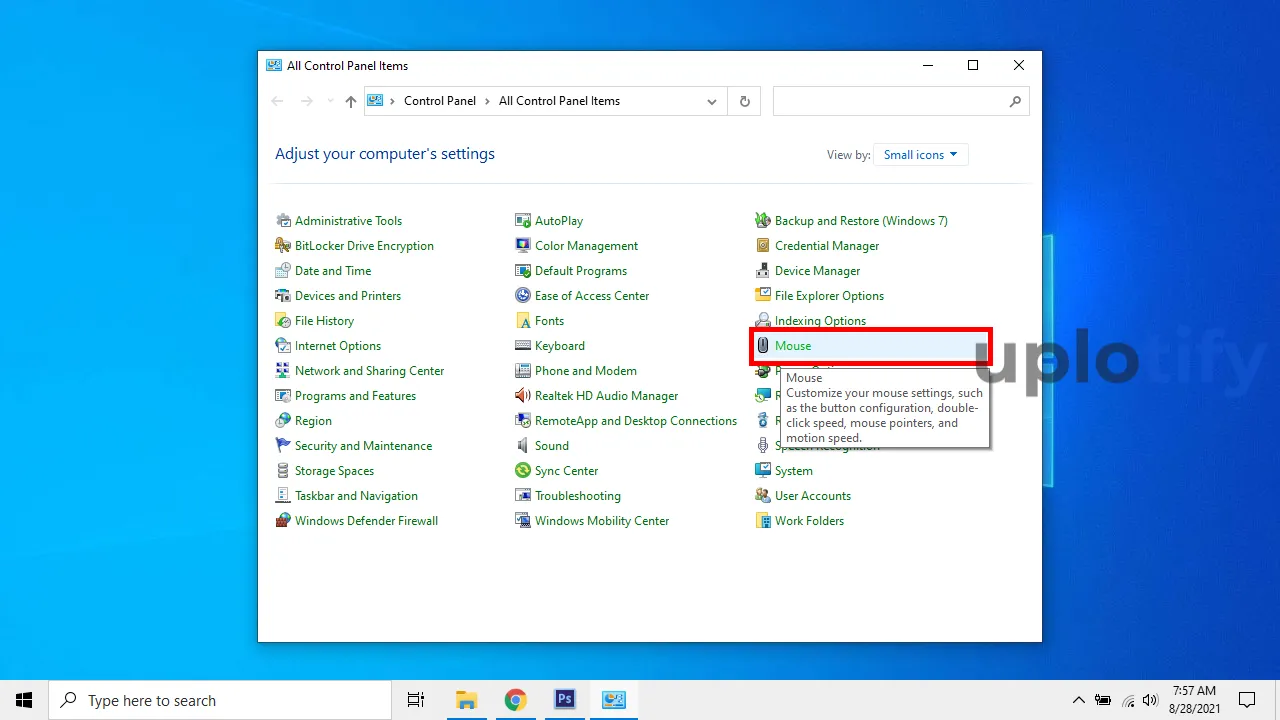Click the Fonts icon
The image size is (1280, 720).
tap(523, 321)
